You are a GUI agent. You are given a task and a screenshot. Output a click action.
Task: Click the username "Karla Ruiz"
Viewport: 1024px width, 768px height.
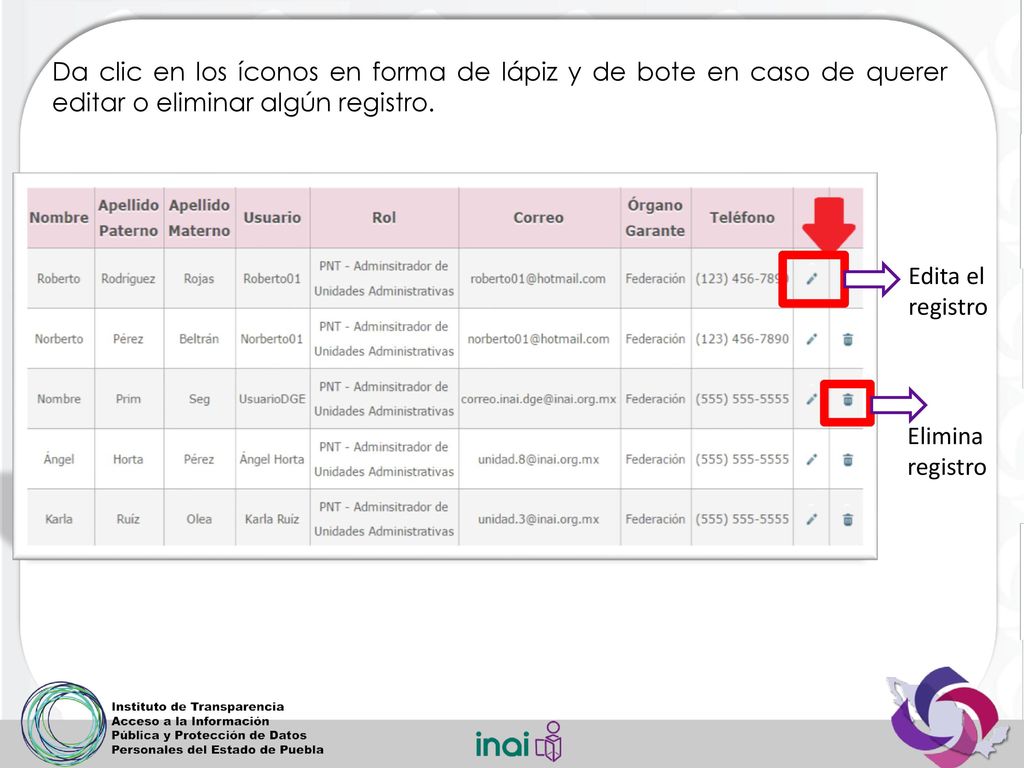click(272, 519)
